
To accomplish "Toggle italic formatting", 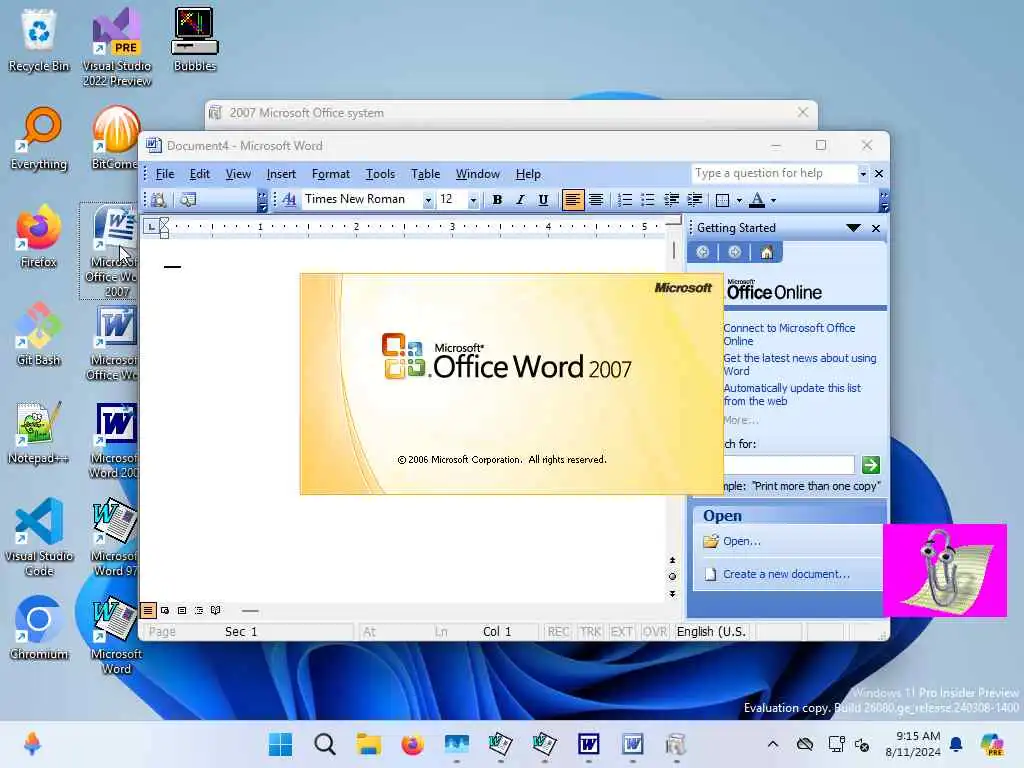I will point(520,200).
